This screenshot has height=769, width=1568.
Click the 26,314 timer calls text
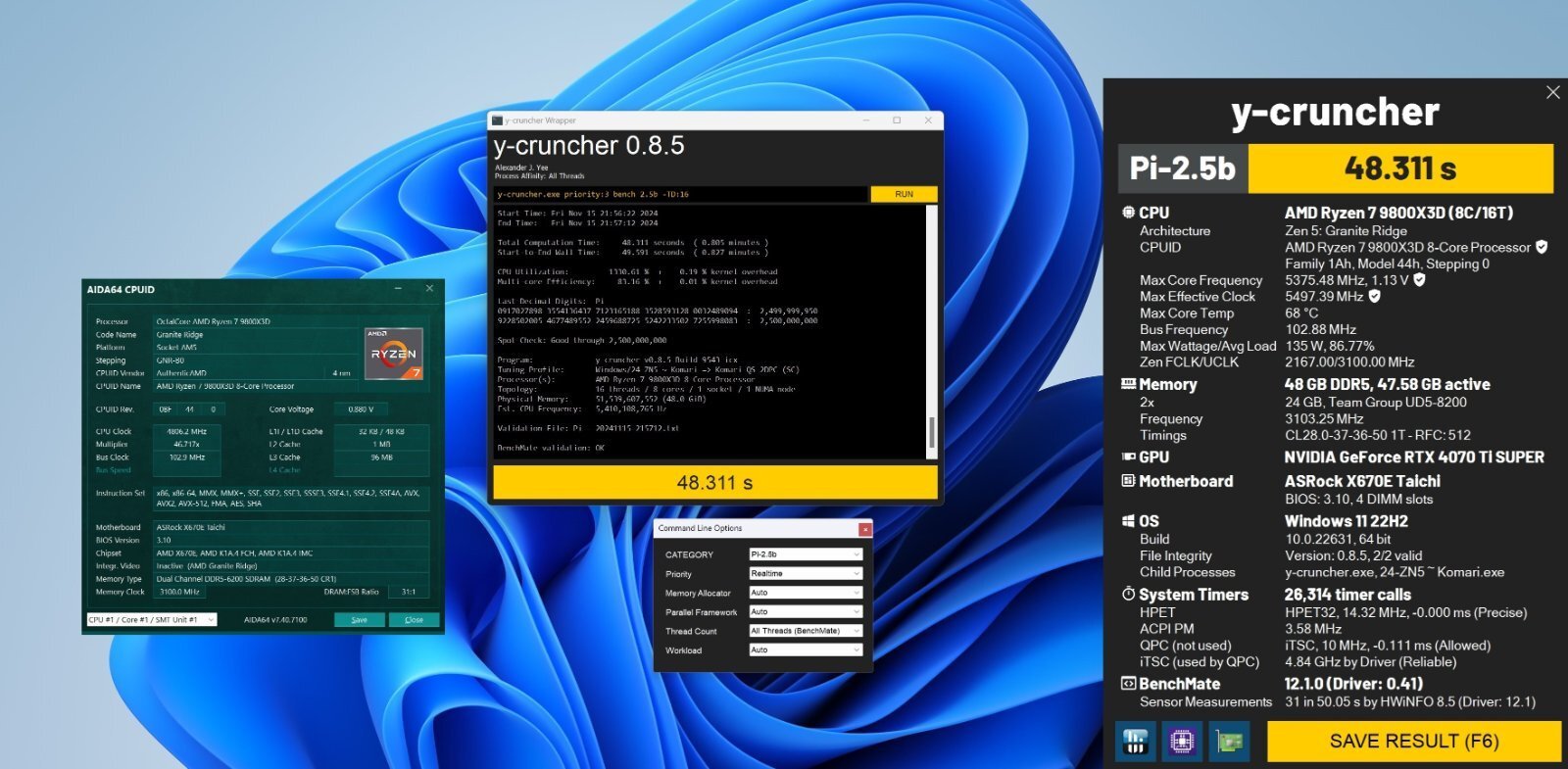click(x=1347, y=595)
